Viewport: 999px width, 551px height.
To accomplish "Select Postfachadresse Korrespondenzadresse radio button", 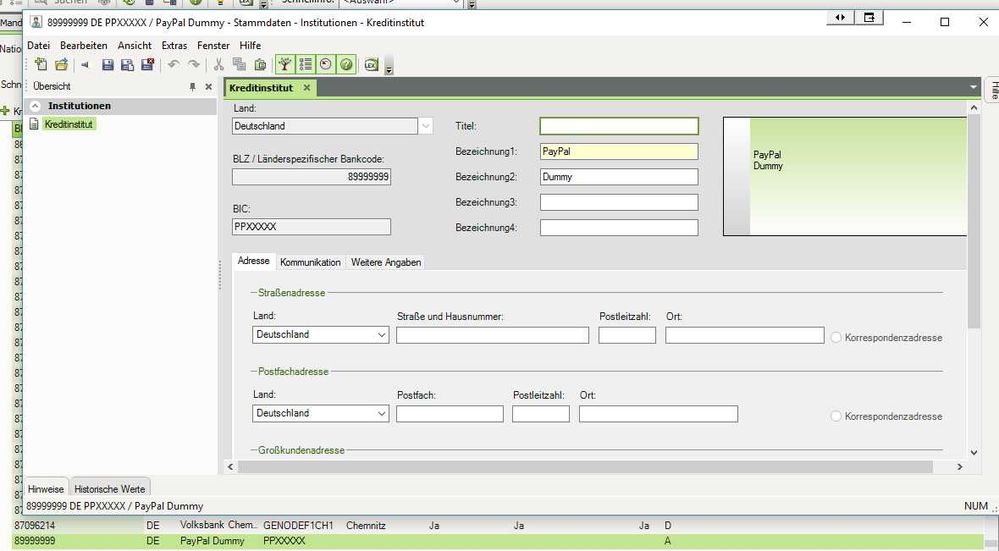I will (x=836, y=417).
